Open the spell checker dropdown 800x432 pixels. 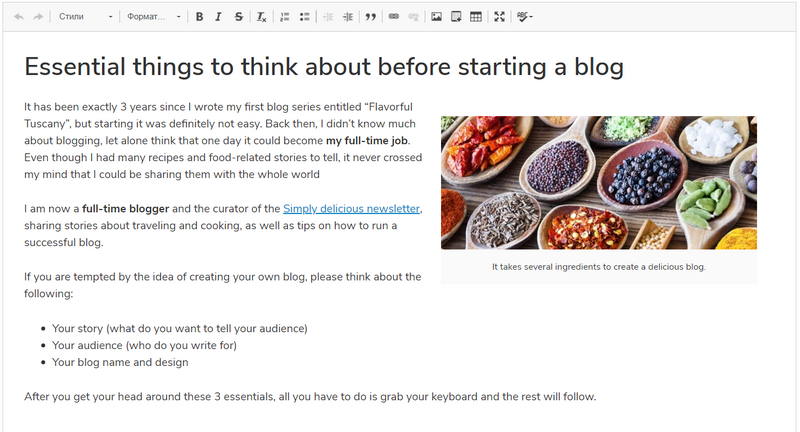525,17
